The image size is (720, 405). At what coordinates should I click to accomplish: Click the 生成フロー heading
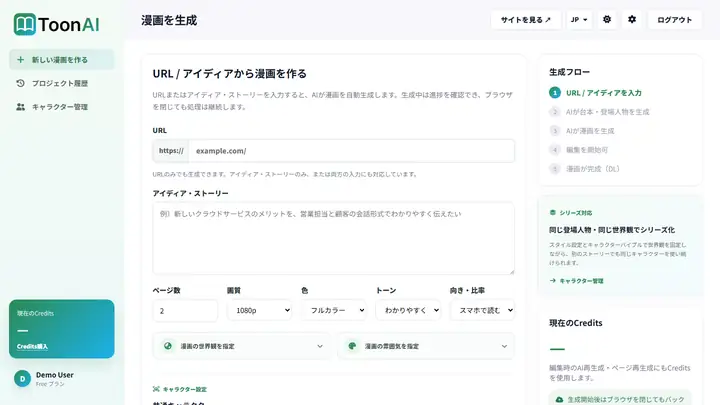coord(569,72)
